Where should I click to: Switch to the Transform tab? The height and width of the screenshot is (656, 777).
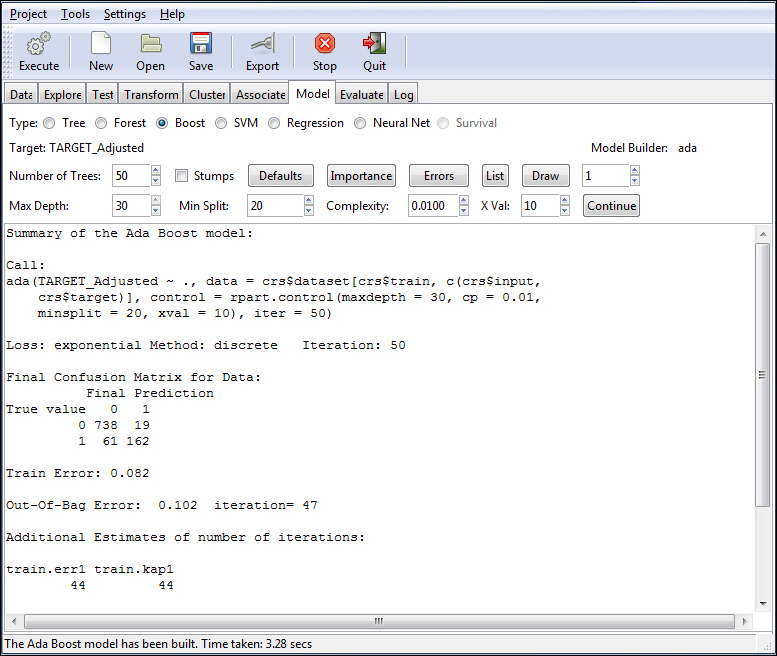[x=151, y=94]
